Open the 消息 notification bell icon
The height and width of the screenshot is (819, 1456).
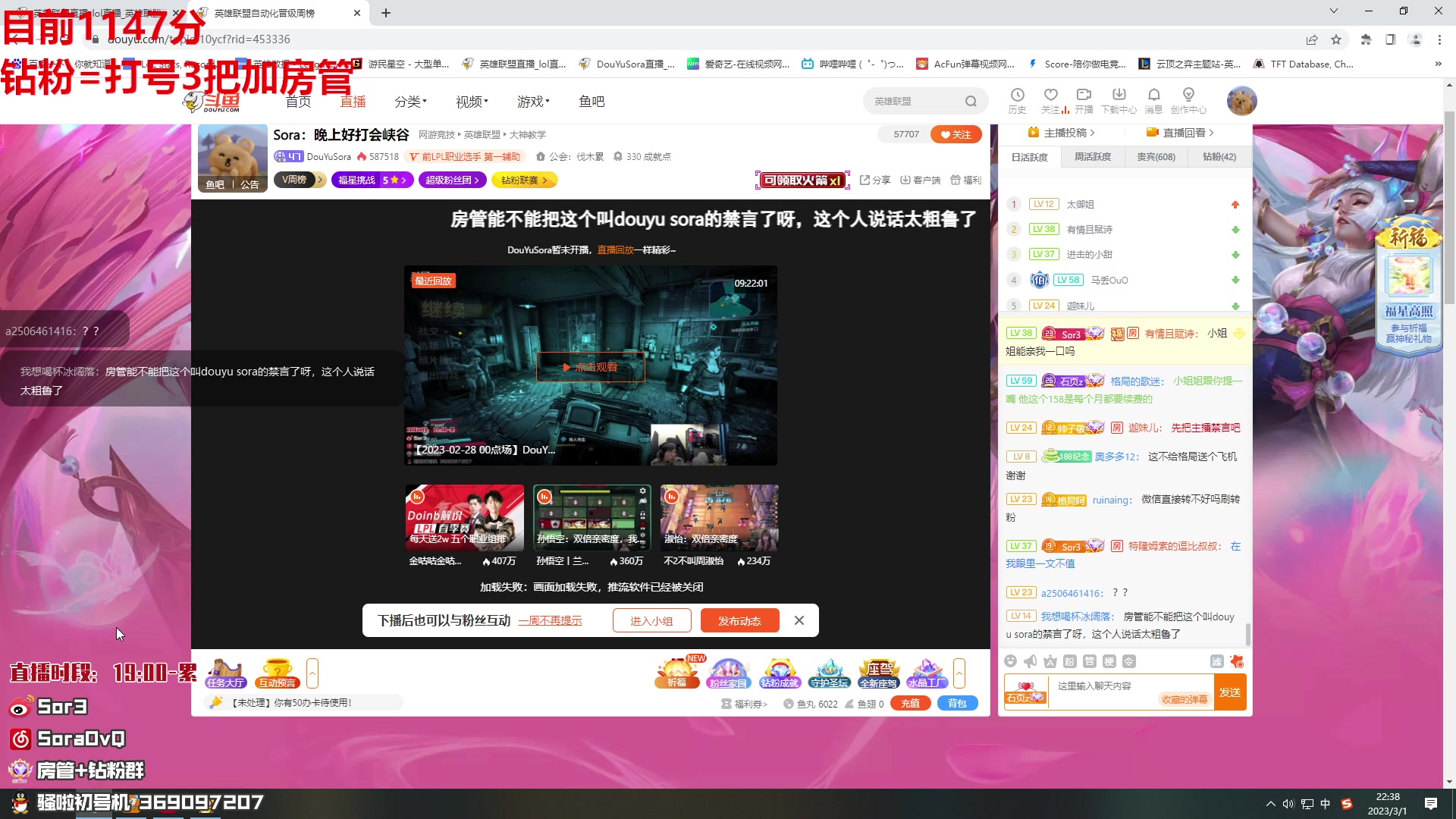[x=1153, y=100]
